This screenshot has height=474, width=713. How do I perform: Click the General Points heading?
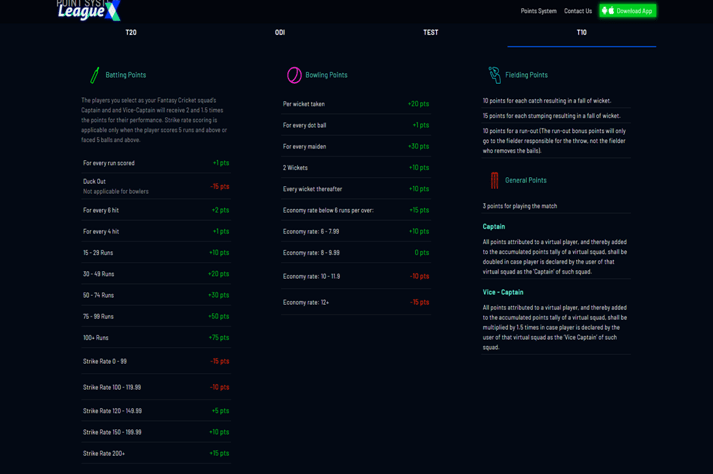click(x=526, y=180)
